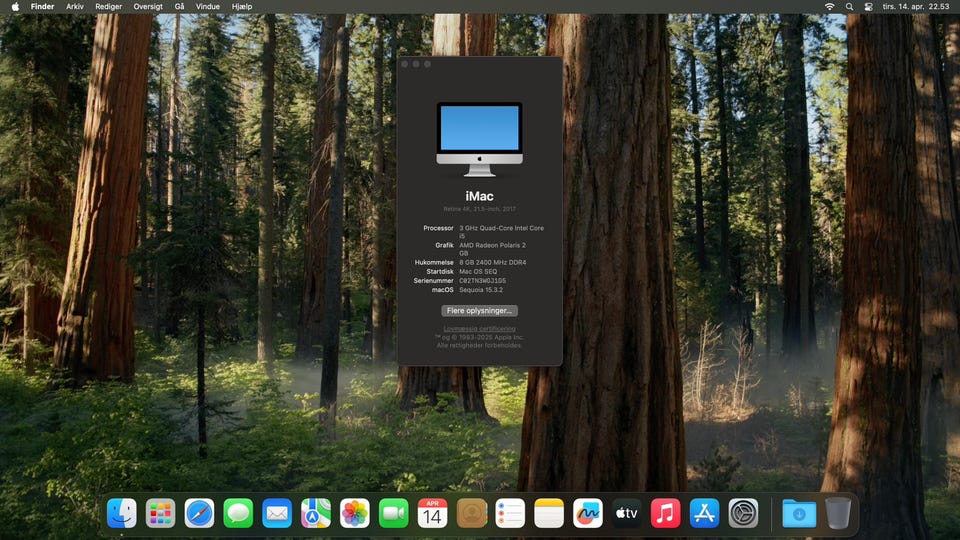Open Spotlight search magnifier icon
960x540 pixels.
click(x=849, y=6)
